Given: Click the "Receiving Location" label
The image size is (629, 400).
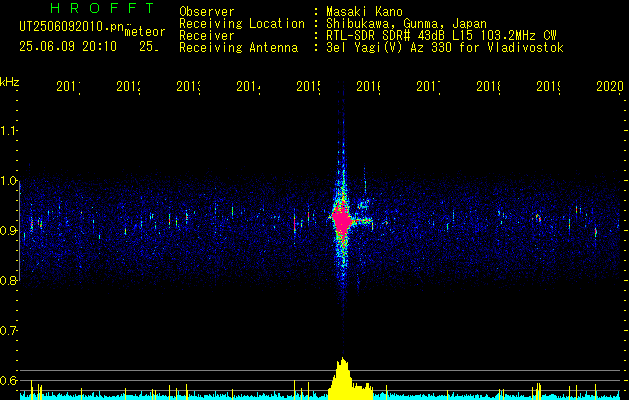Looking at the screenshot, I should click(242, 24).
